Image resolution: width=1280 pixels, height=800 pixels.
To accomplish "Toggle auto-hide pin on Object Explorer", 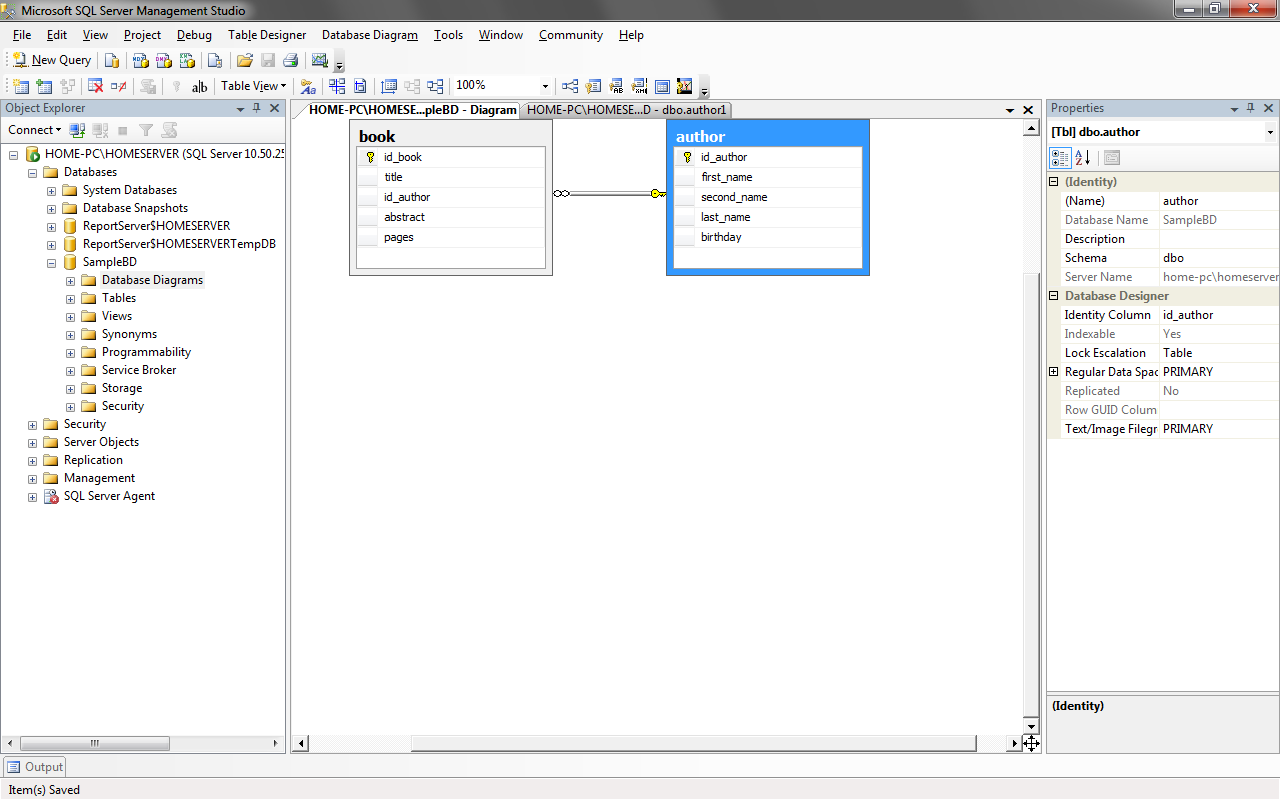I will pyautogui.click(x=257, y=108).
